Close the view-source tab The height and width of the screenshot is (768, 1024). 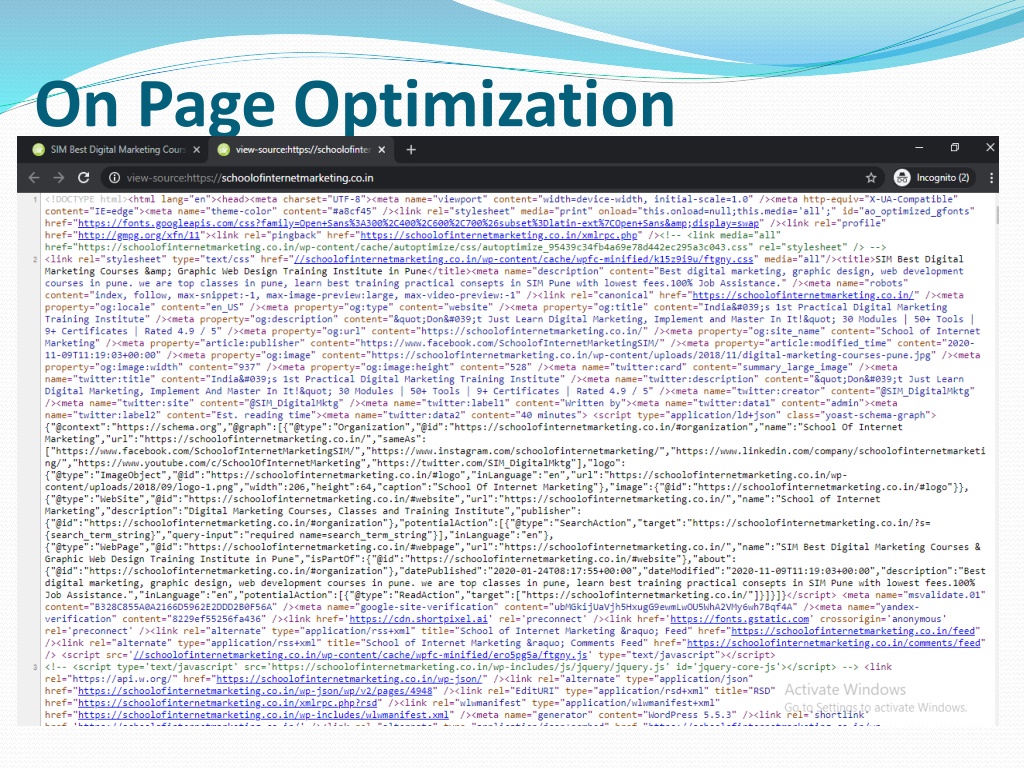click(382, 150)
